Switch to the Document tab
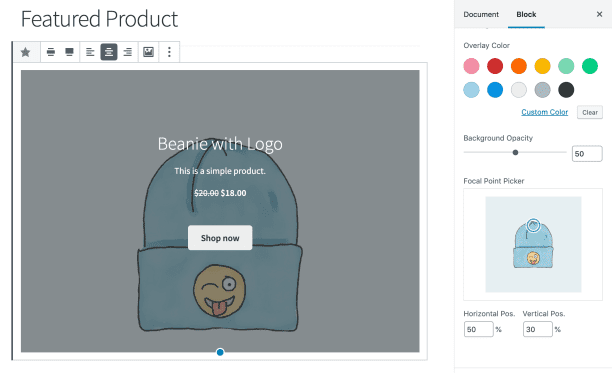 (x=481, y=14)
